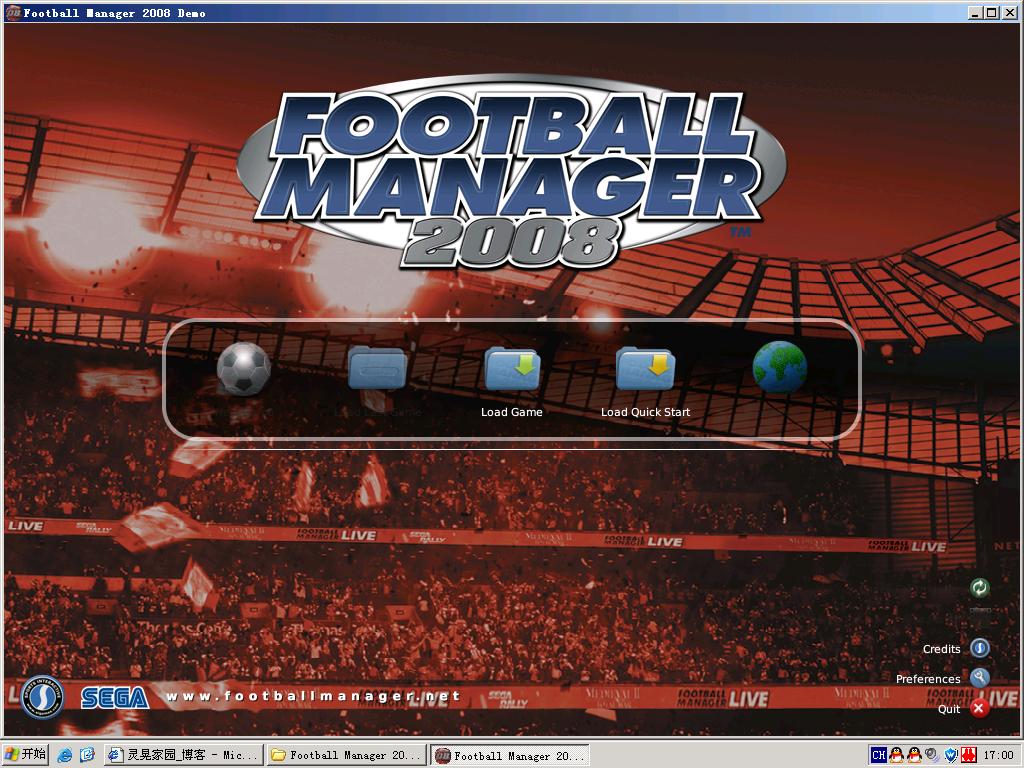Click the blue SEGA logo
The width and height of the screenshot is (1024, 768).
[x=115, y=698]
